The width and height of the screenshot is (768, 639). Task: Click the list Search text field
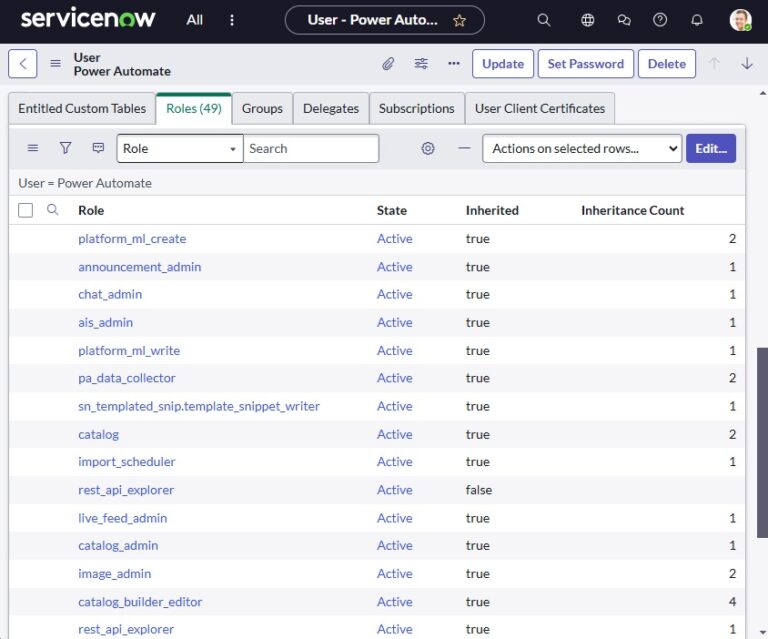311,148
